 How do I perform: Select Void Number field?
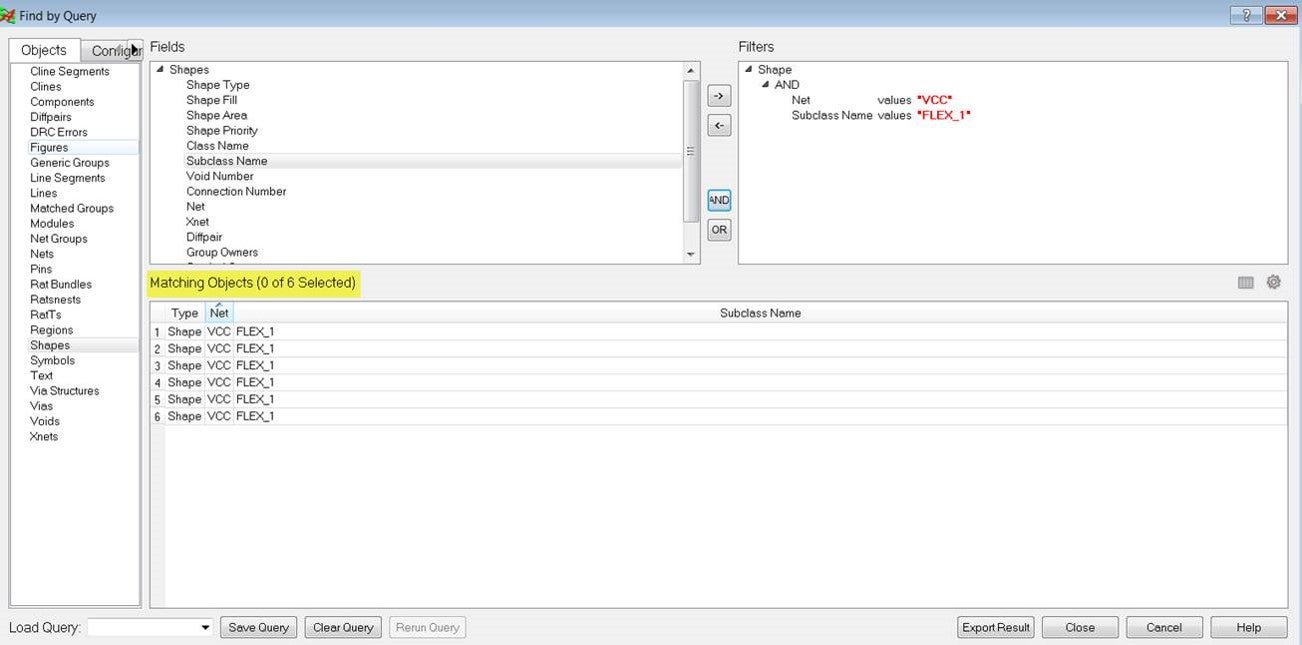[220, 176]
